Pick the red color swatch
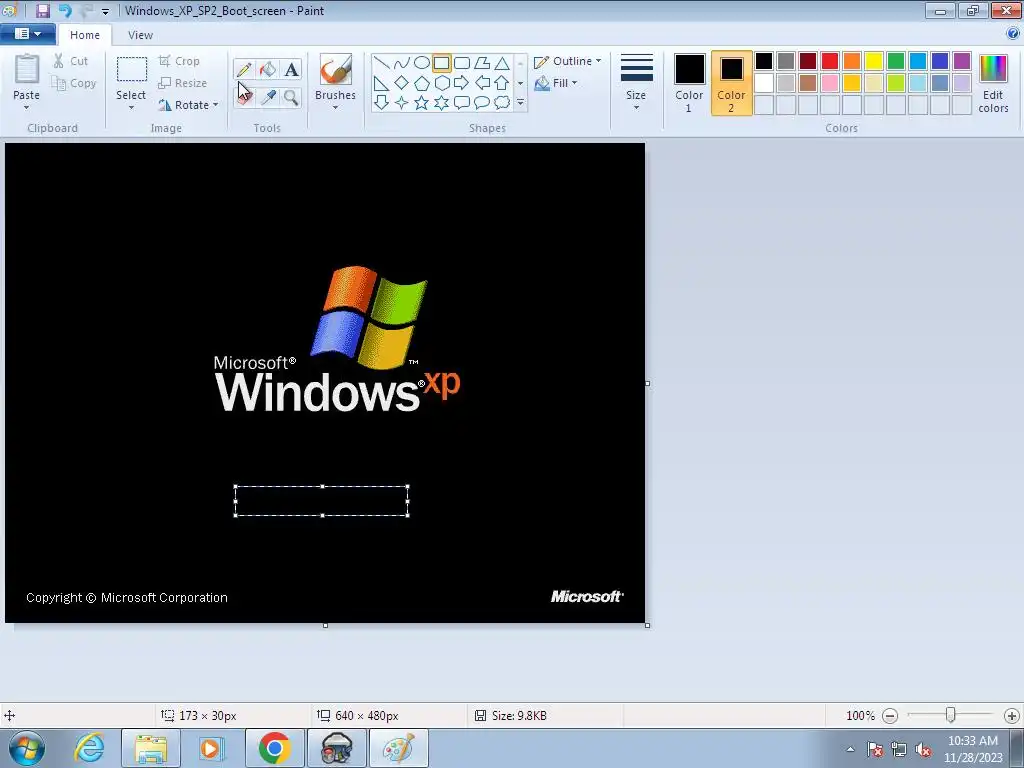 coord(830,61)
